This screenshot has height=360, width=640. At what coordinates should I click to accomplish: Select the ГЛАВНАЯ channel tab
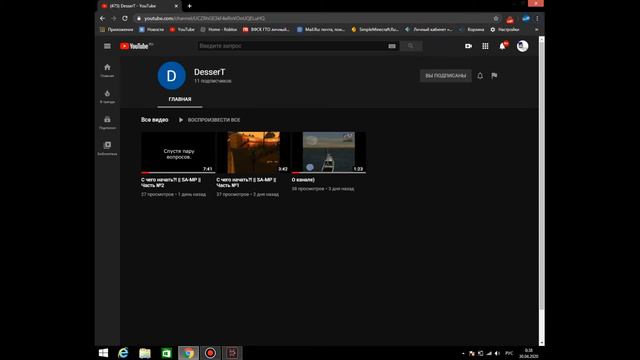click(x=180, y=99)
